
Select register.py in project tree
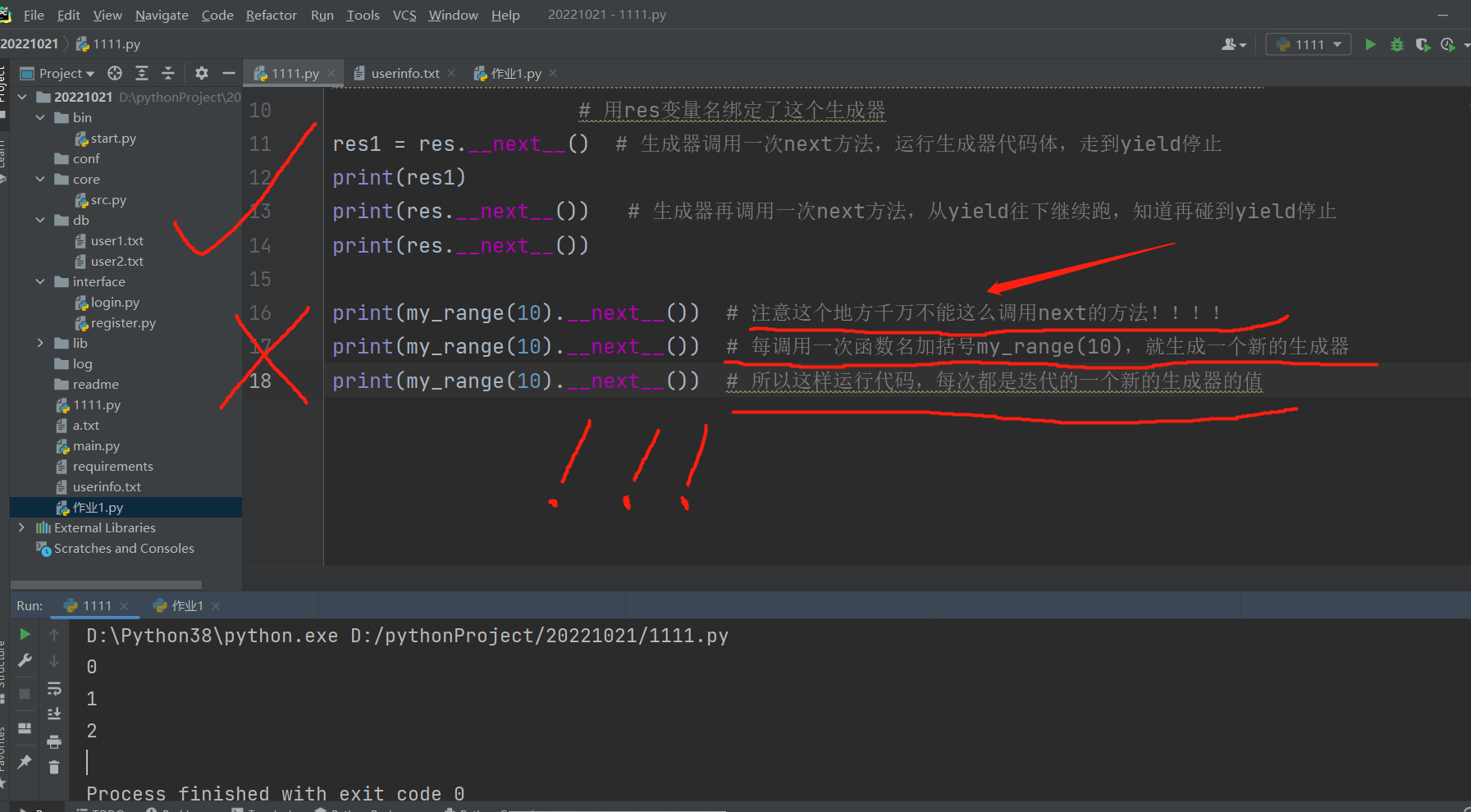tap(123, 322)
